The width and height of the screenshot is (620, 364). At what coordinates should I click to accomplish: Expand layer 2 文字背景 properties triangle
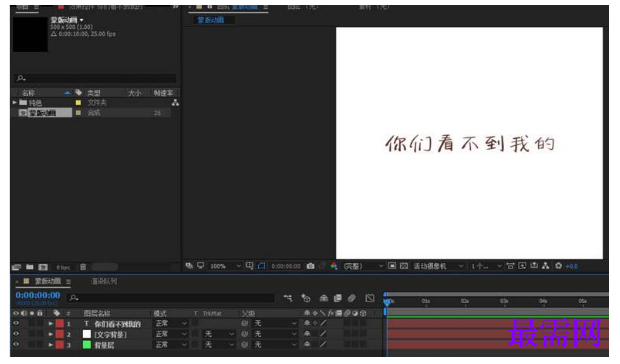pos(51,334)
